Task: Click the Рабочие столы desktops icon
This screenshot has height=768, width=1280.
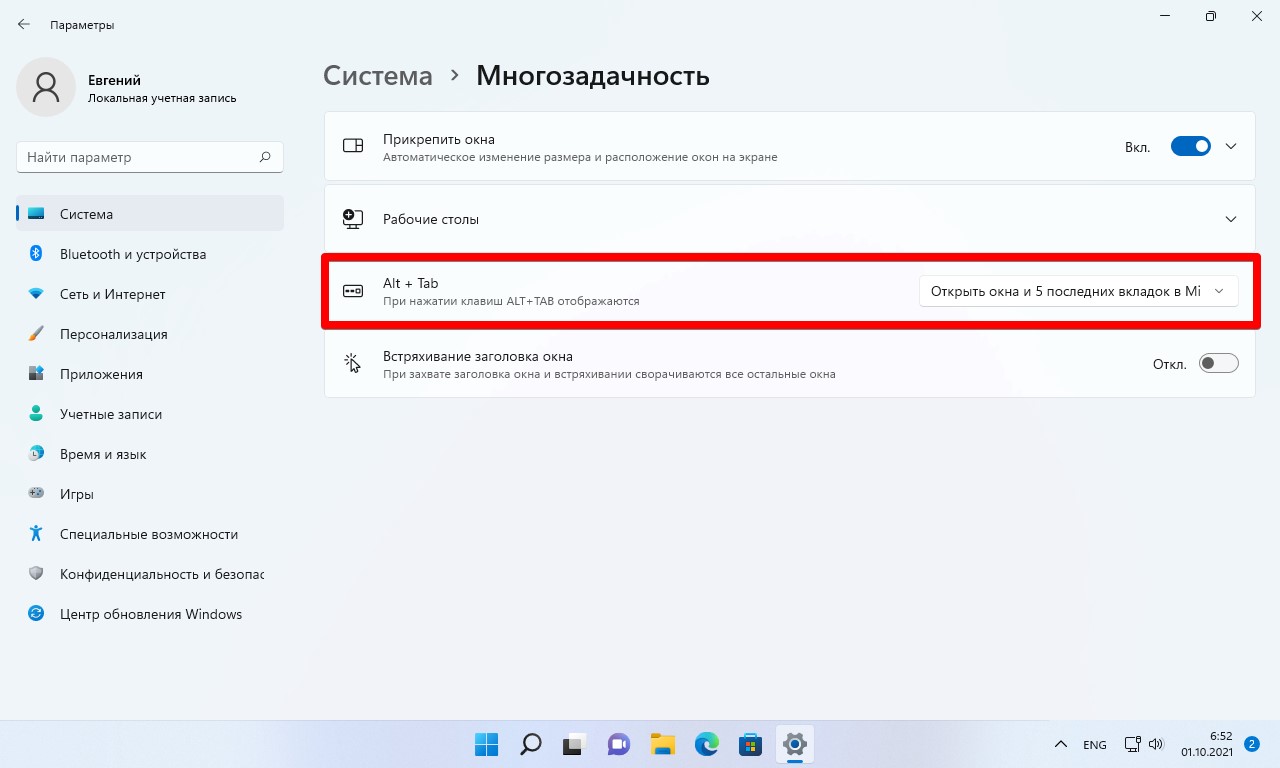Action: click(353, 219)
